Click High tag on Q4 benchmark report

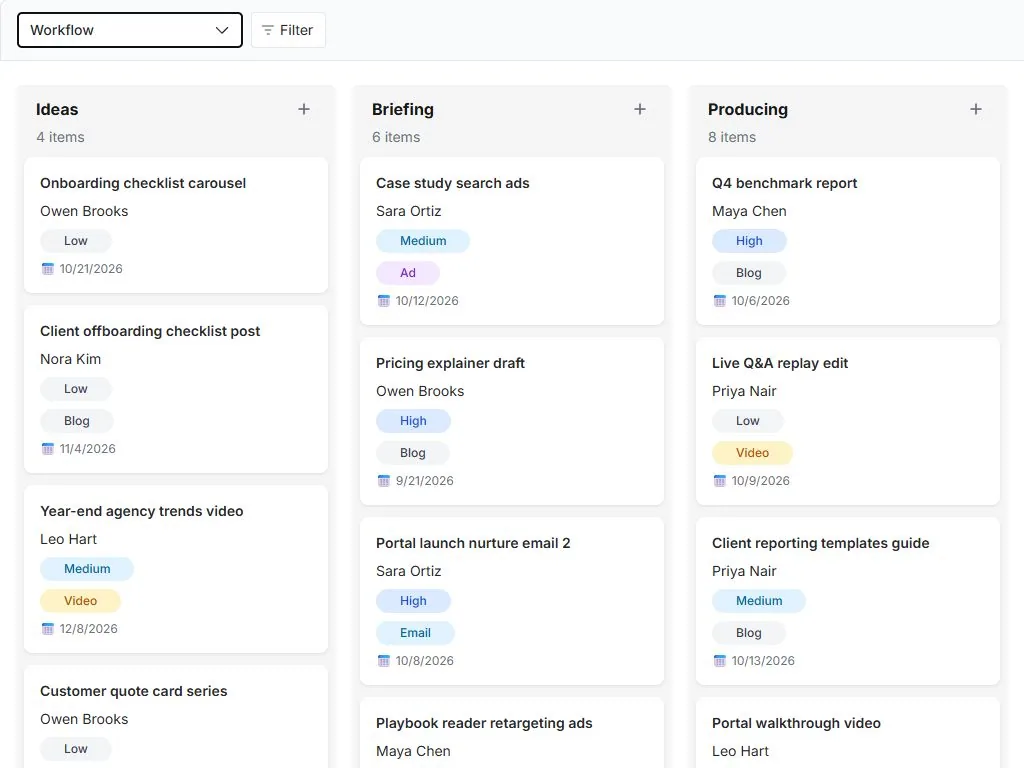[x=749, y=241]
